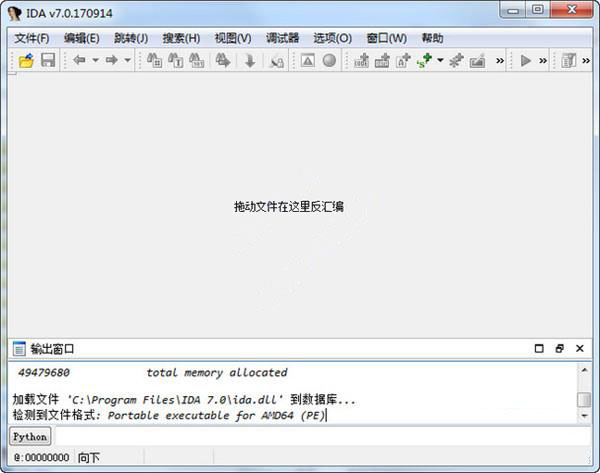
Task: Expand the rightmost toolbar overflow chevron
Action: (586, 60)
